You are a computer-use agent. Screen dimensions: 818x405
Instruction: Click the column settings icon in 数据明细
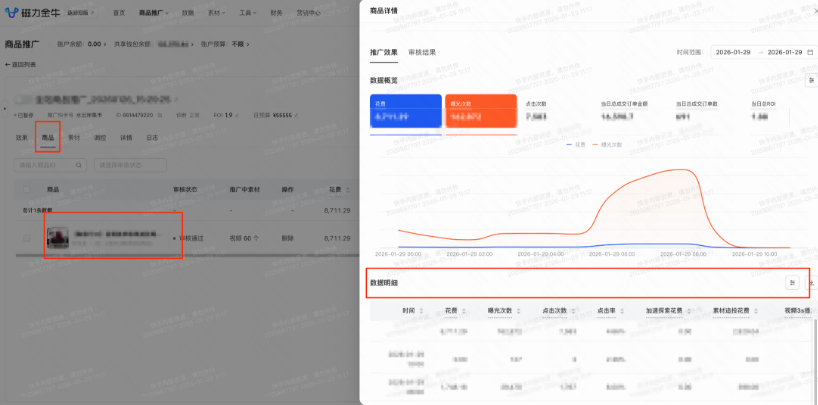click(792, 282)
